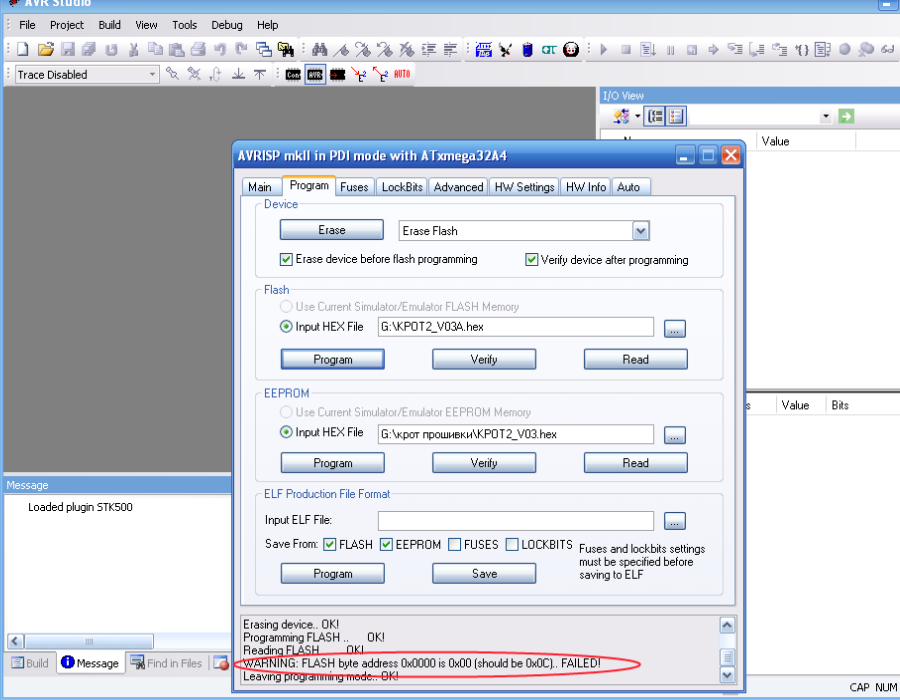Browse for the Flash HEX file
Viewport: 900px width, 700px height.
point(674,329)
